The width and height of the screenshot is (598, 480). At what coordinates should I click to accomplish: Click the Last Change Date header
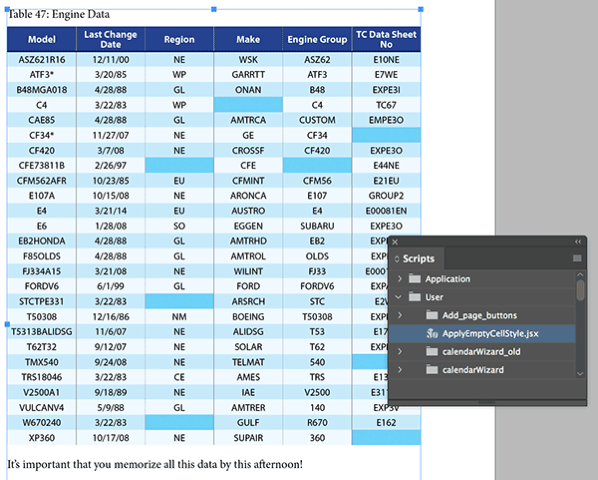pyautogui.click(x=111, y=39)
